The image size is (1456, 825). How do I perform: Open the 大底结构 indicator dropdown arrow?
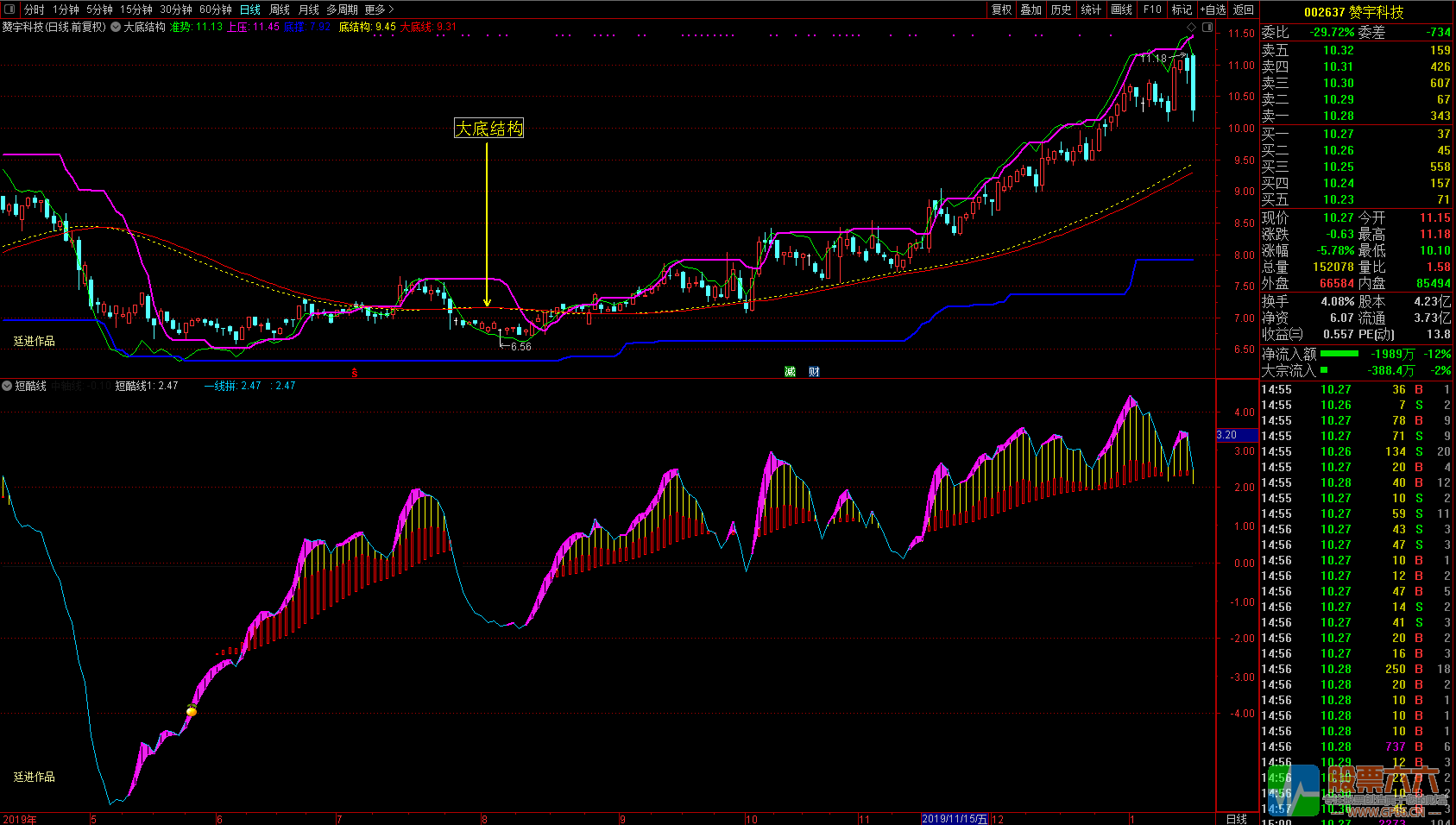116,28
